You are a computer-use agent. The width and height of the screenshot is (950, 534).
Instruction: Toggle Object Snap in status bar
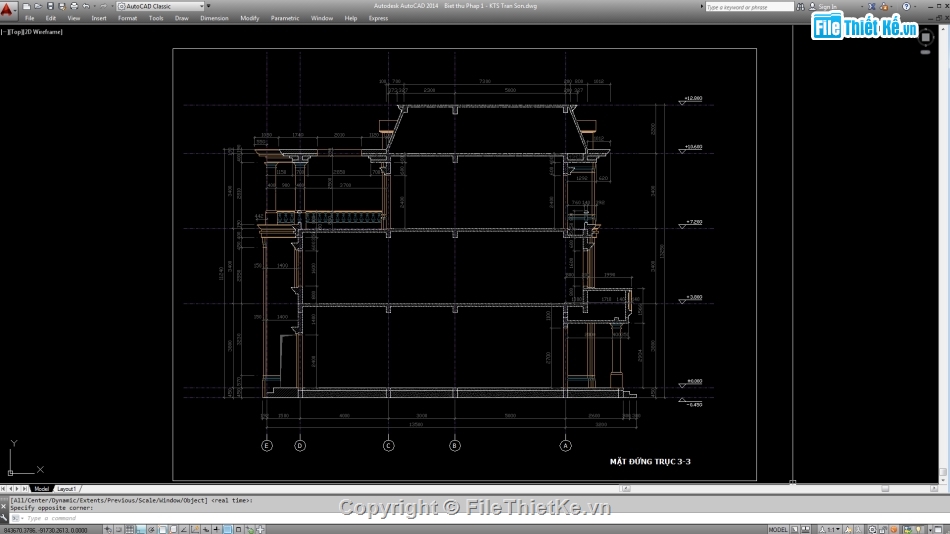pyautogui.click(x=162, y=530)
